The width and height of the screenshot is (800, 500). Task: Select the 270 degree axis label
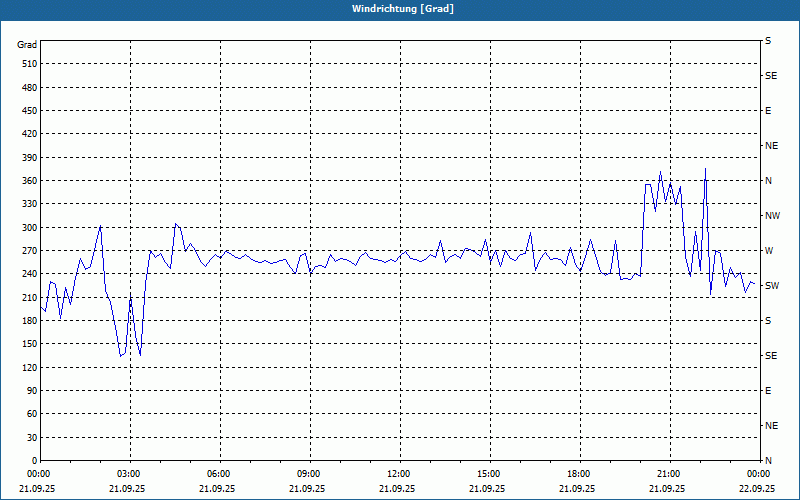[30, 251]
